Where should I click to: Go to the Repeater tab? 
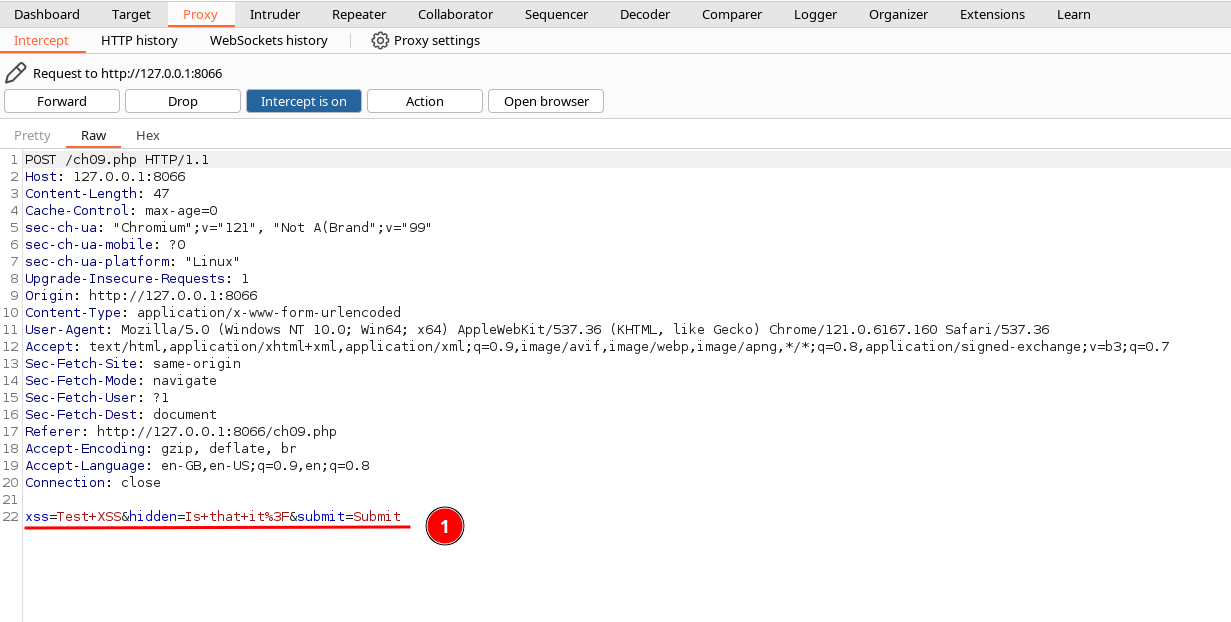point(359,15)
